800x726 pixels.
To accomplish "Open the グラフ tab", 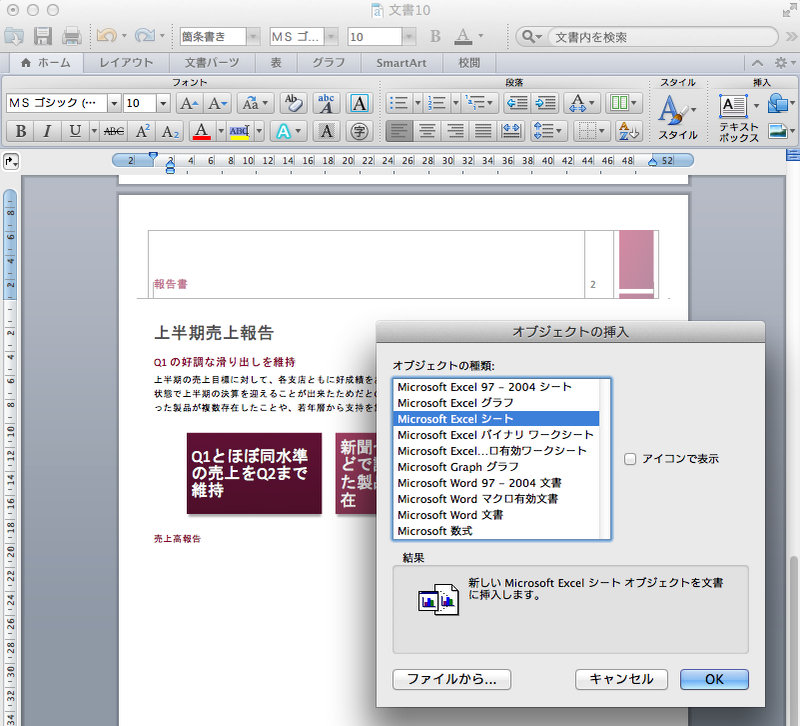I will (329, 63).
